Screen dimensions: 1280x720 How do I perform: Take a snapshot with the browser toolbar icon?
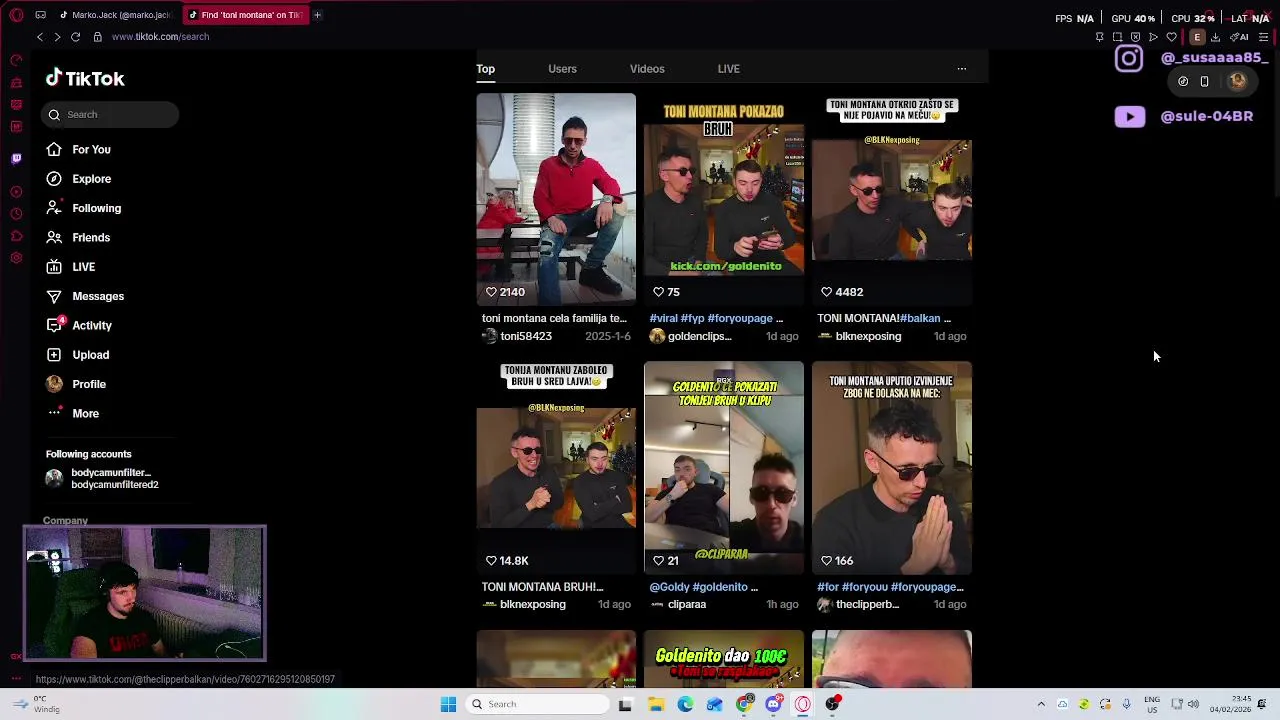(1117, 37)
